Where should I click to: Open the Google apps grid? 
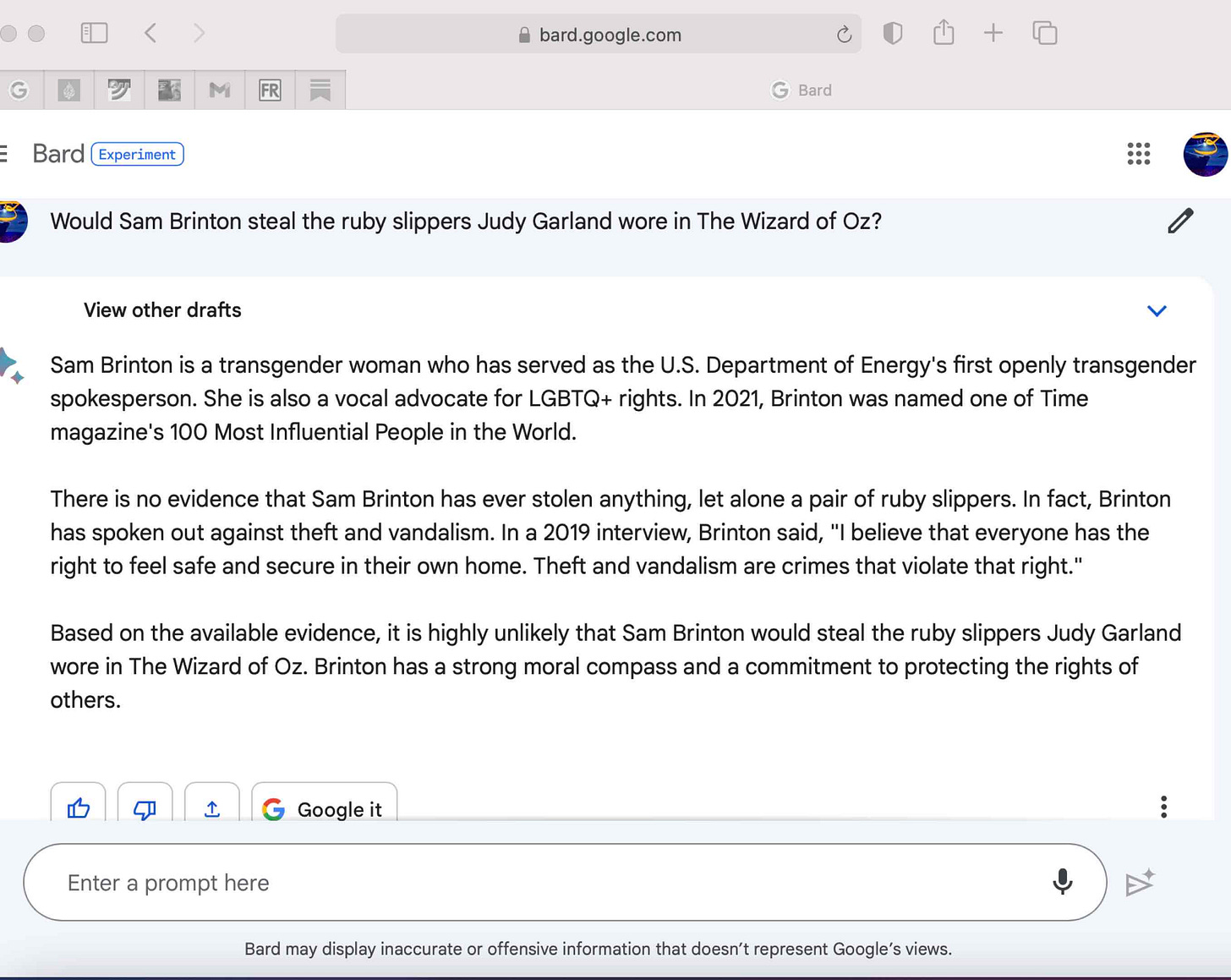pos(1139,154)
